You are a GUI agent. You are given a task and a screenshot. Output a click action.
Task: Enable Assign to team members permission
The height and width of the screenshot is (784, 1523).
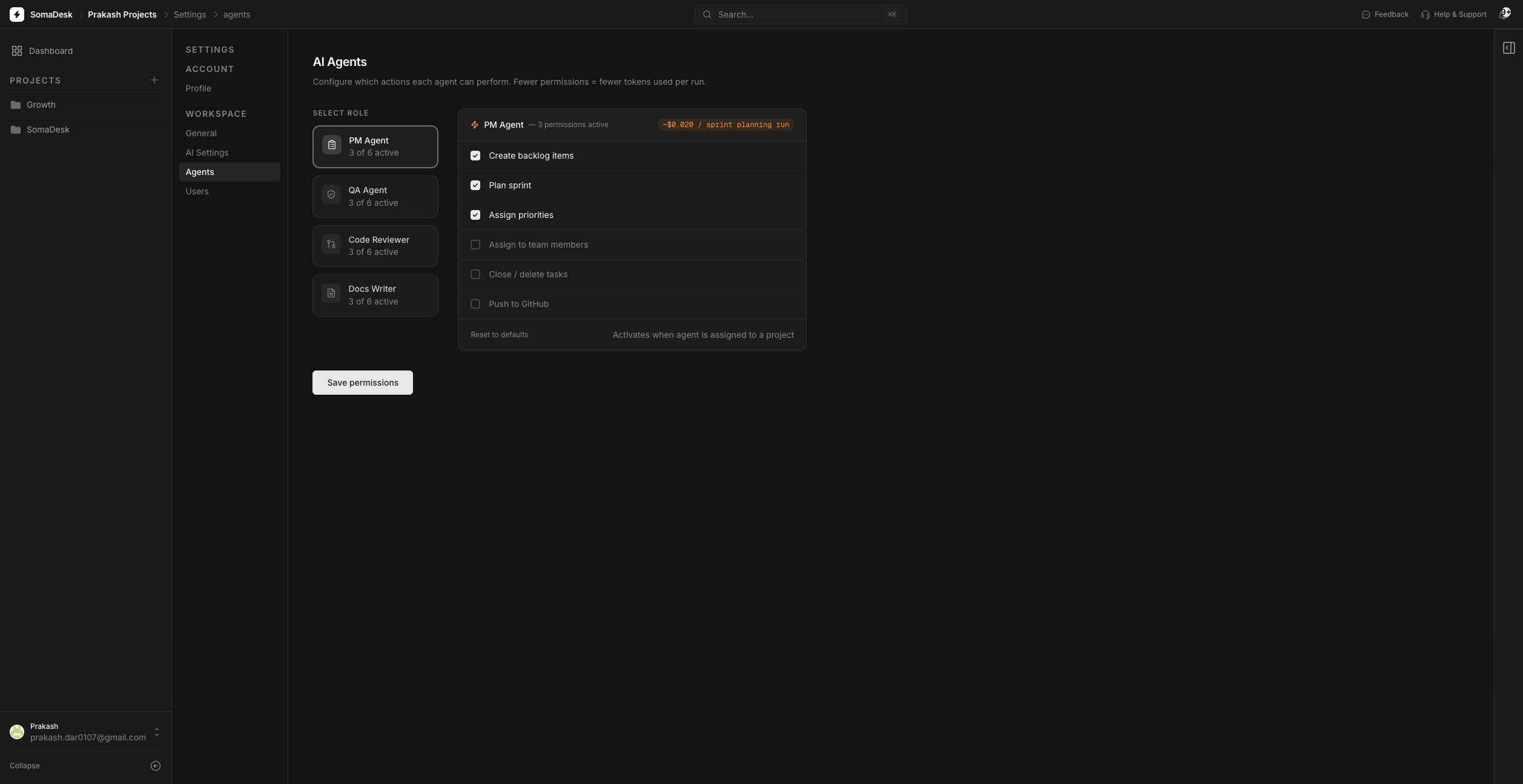(x=475, y=245)
